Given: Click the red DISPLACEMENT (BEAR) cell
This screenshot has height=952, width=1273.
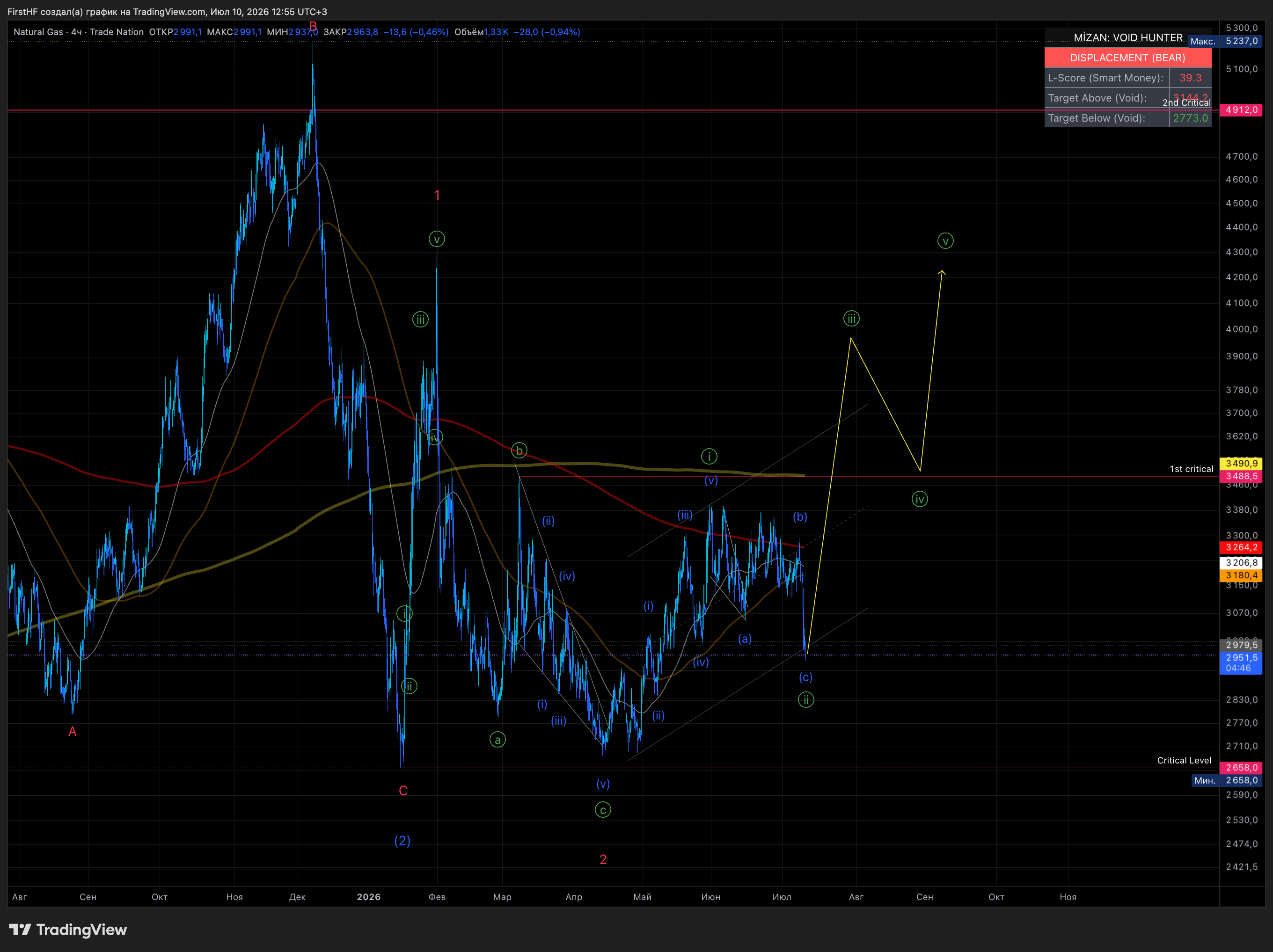Looking at the screenshot, I should click(x=1127, y=58).
